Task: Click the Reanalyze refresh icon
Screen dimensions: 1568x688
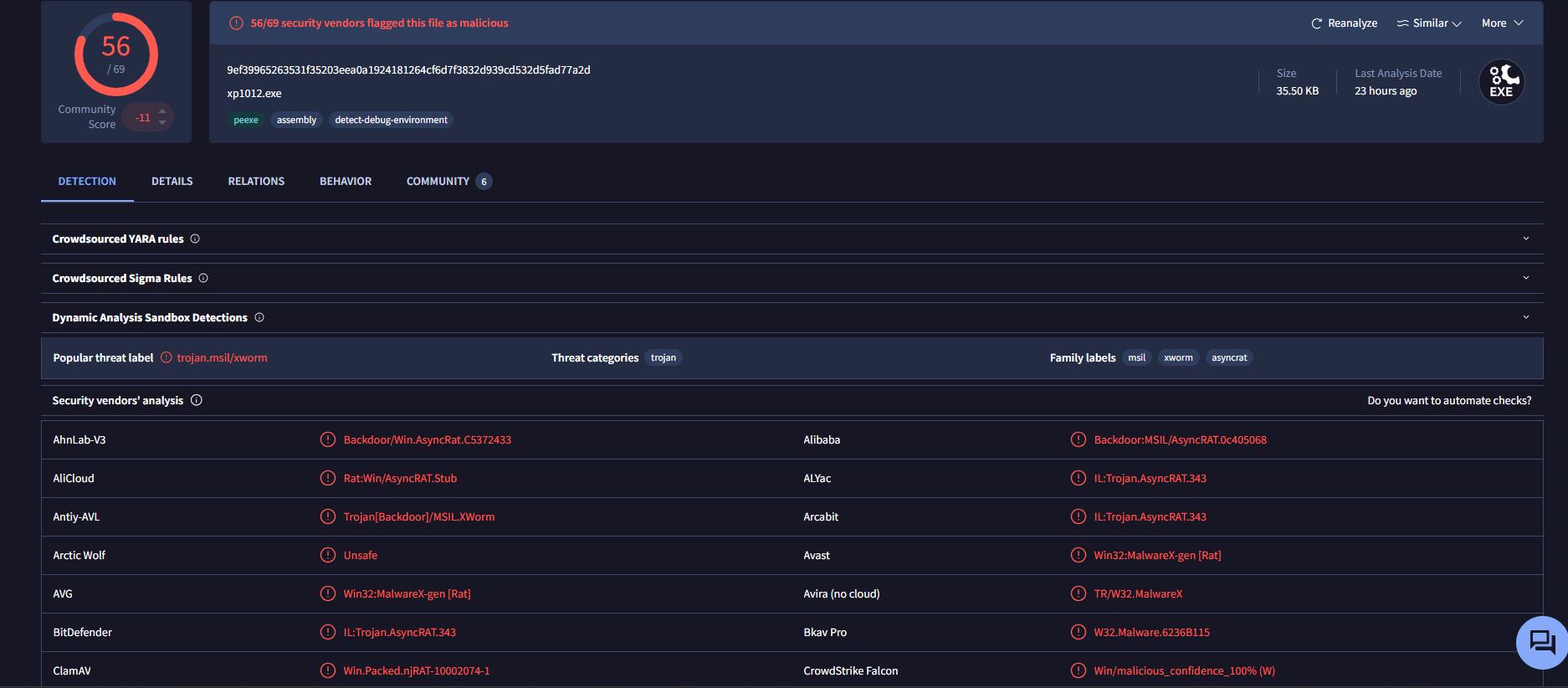Action: (1317, 23)
